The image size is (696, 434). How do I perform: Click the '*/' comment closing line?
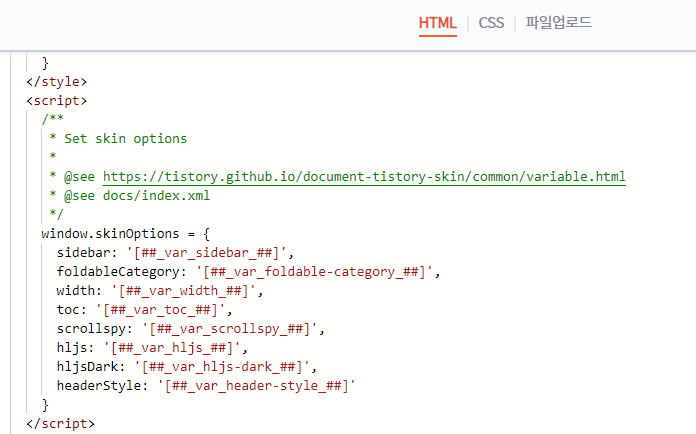(x=56, y=214)
